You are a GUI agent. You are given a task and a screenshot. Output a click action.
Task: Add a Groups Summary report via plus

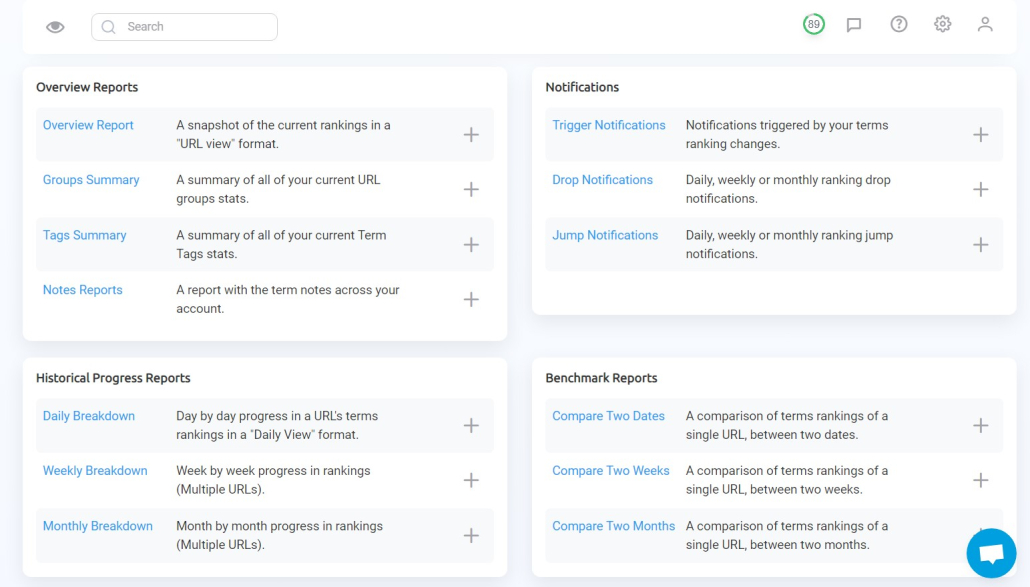click(471, 190)
